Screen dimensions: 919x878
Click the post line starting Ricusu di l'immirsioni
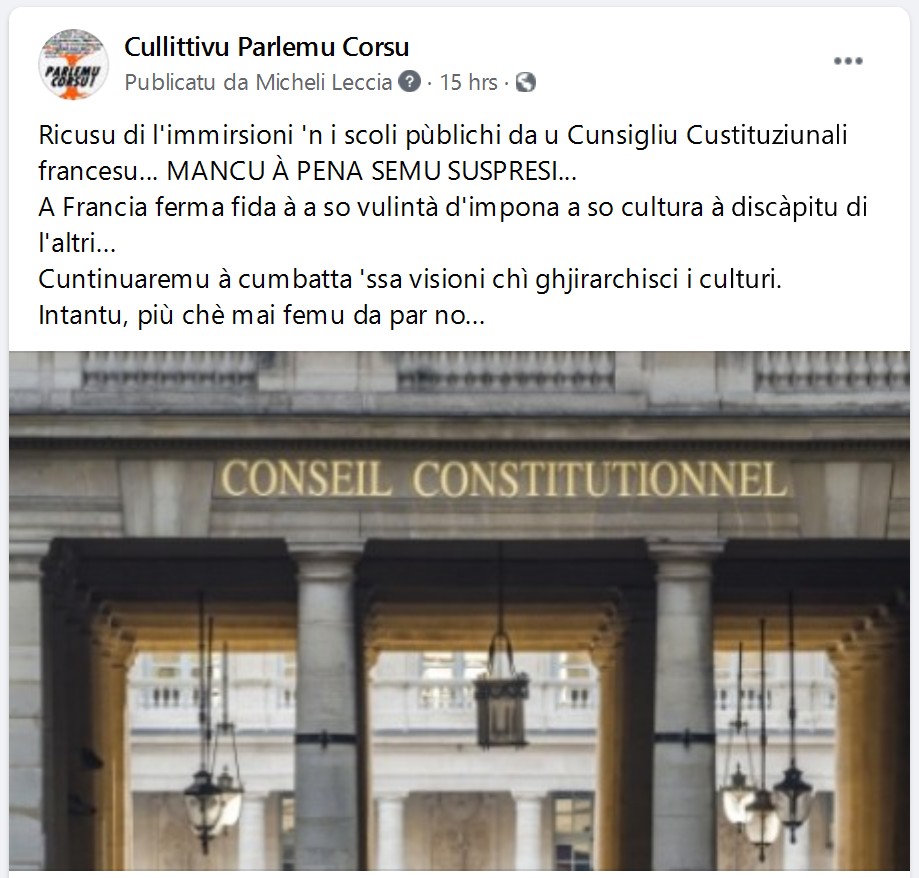(x=443, y=135)
